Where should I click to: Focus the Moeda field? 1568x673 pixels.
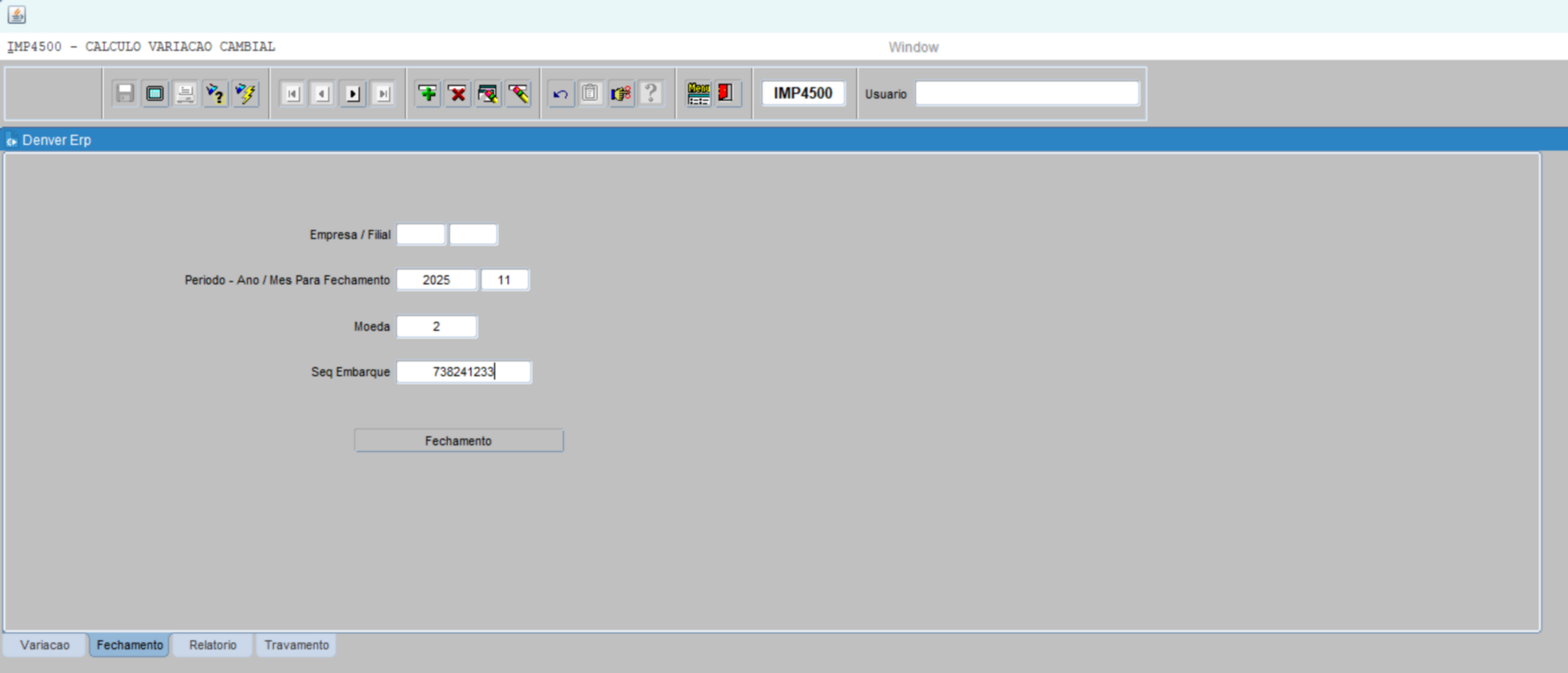(x=437, y=326)
